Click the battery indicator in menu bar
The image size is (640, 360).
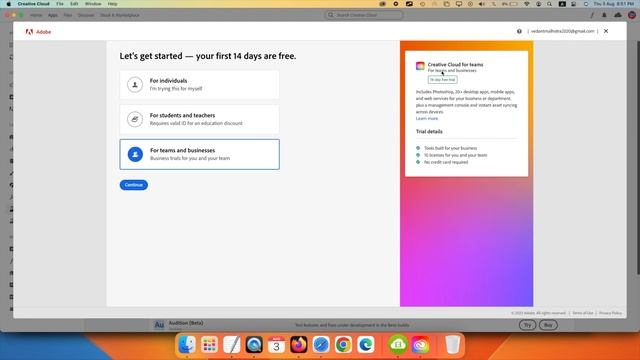[510, 4]
